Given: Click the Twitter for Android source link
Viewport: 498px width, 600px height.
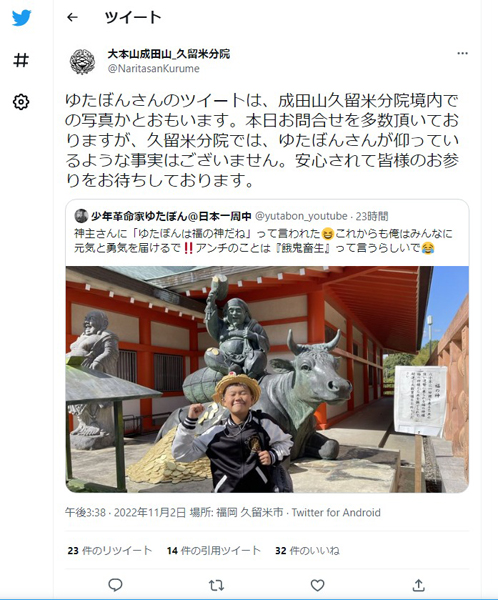Looking at the screenshot, I should tap(336, 512).
